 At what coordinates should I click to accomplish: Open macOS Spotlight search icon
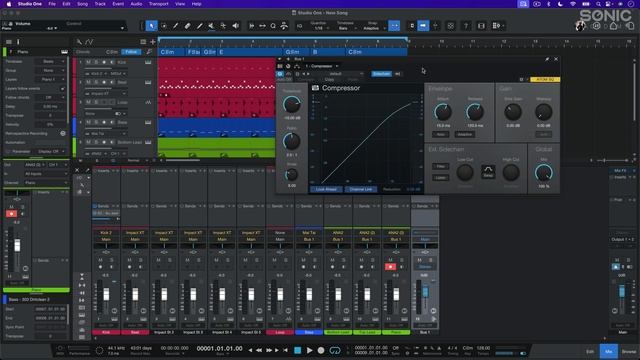598,4
